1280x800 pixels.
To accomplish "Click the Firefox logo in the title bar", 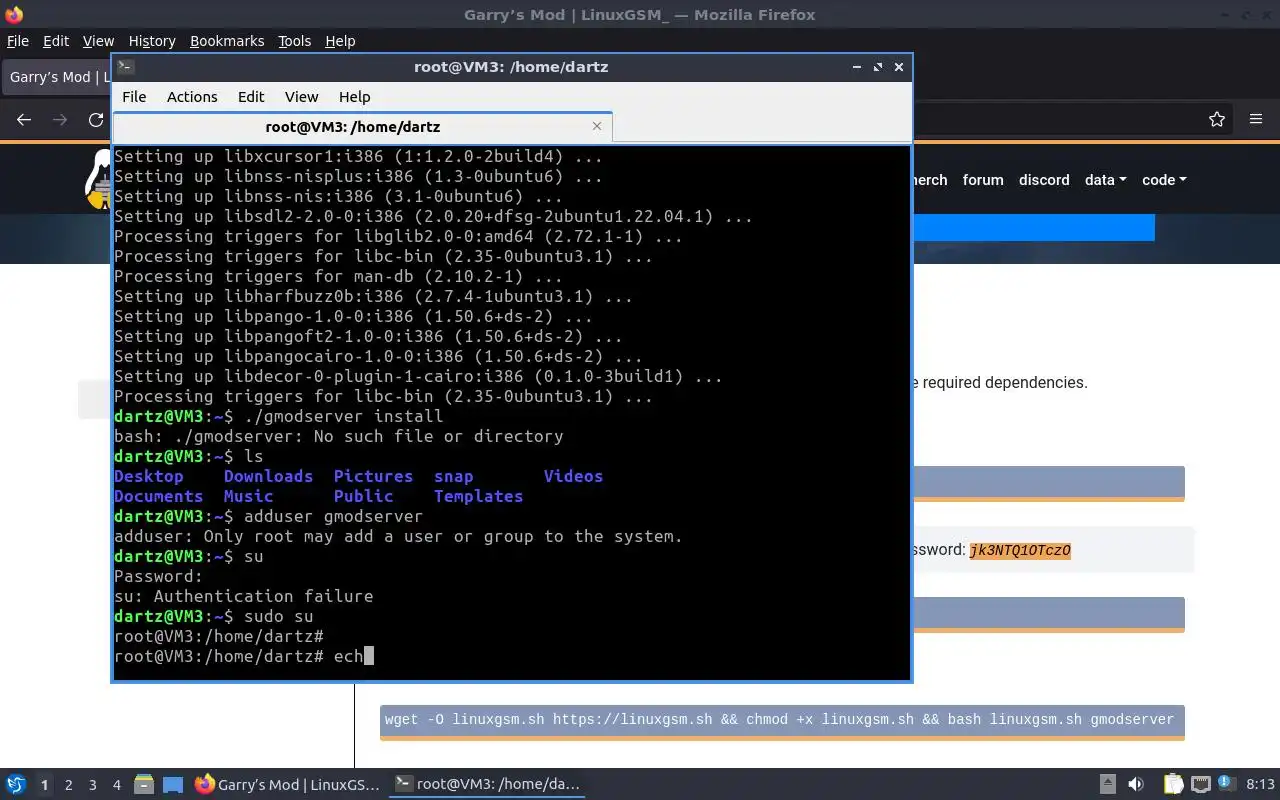I will coord(13,14).
